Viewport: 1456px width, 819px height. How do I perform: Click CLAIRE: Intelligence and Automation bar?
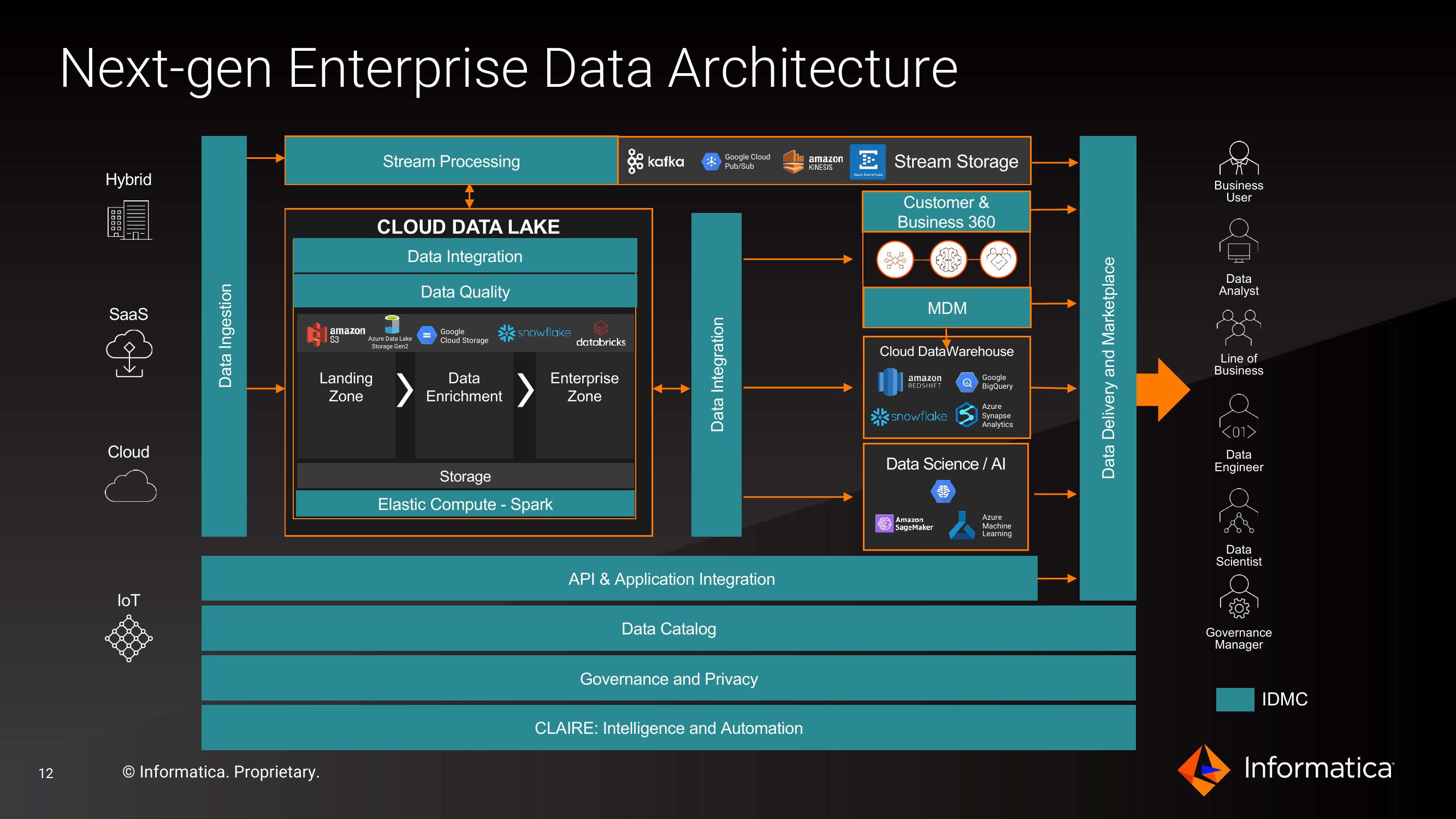[668, 727]
